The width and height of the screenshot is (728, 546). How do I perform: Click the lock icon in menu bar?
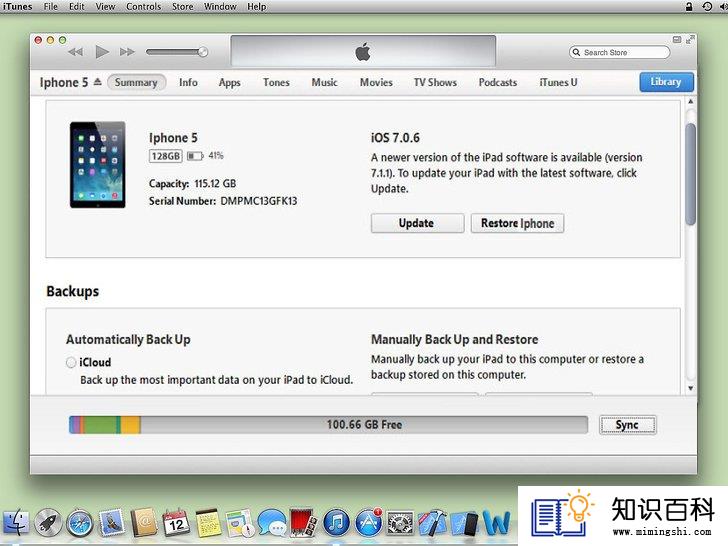pyautogui.click(x=689, y=6)
